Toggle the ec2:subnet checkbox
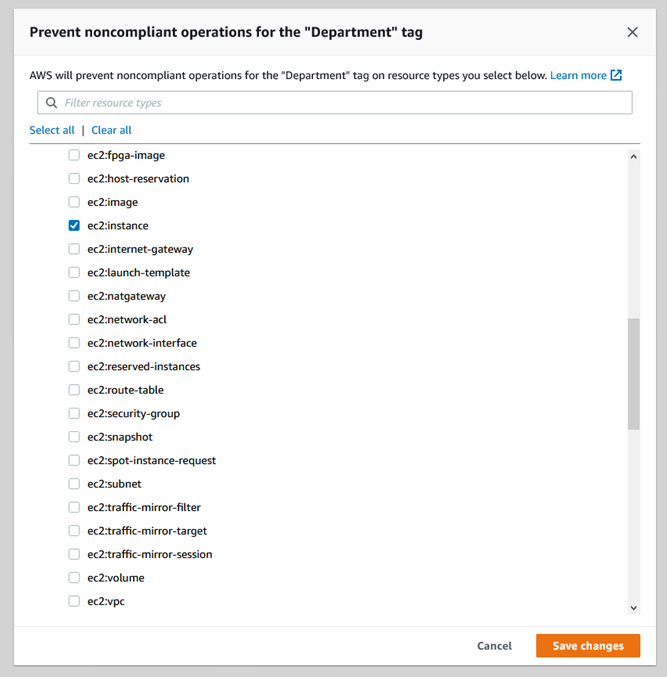Screen dimensions: 667x677 (74, 484)
